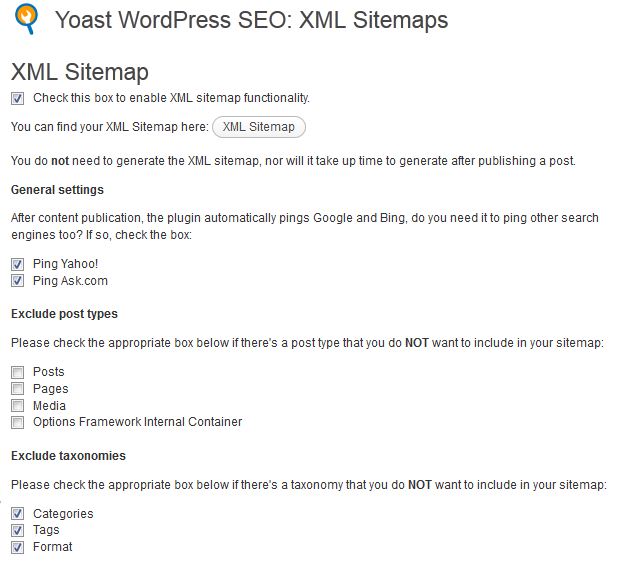The image size is (617, 574).
Task: Check the Pages exclusion checkbox
Action: [17, 389]
